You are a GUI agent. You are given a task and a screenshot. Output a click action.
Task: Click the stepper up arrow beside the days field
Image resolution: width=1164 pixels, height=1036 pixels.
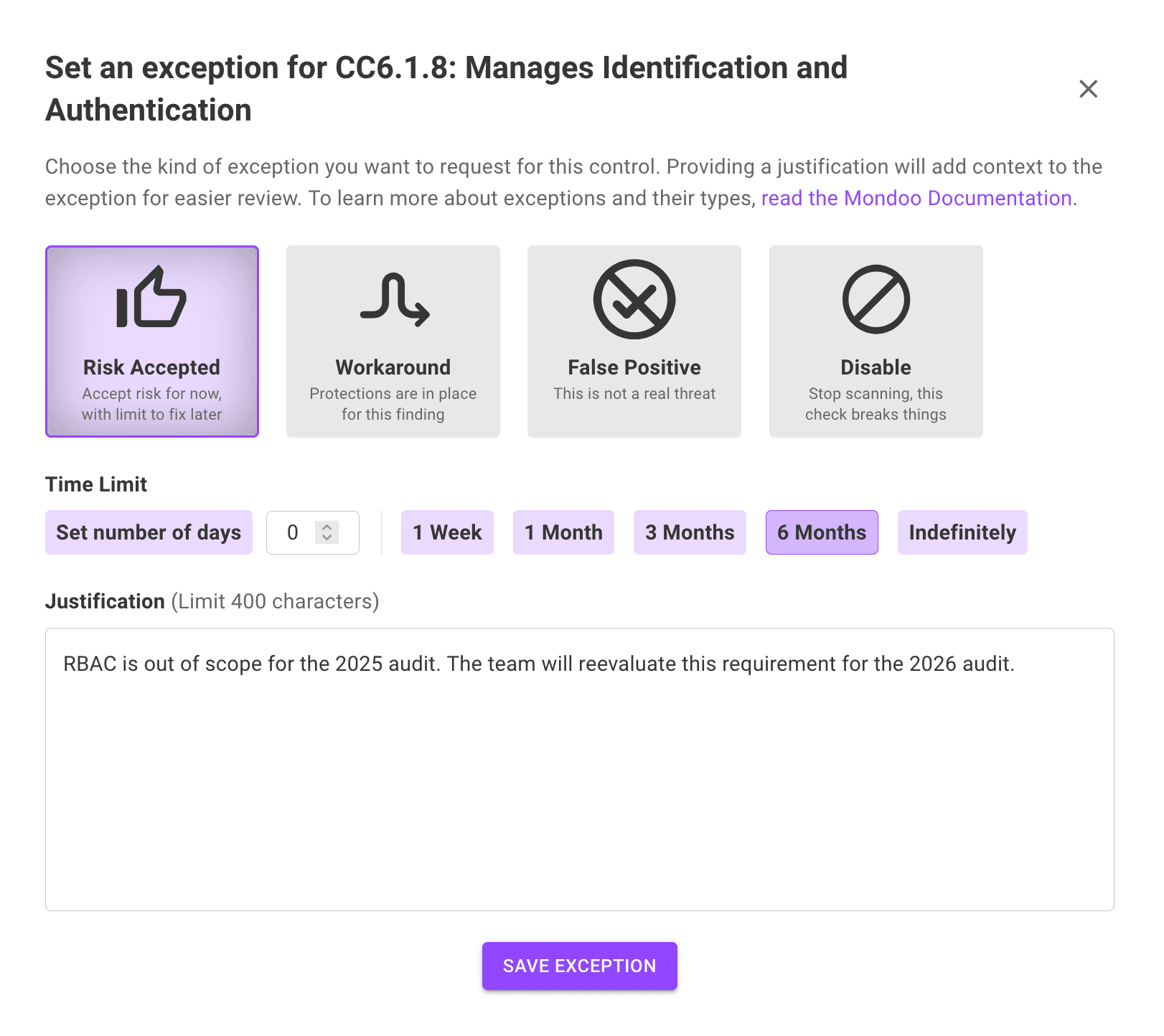pos(327,527)
